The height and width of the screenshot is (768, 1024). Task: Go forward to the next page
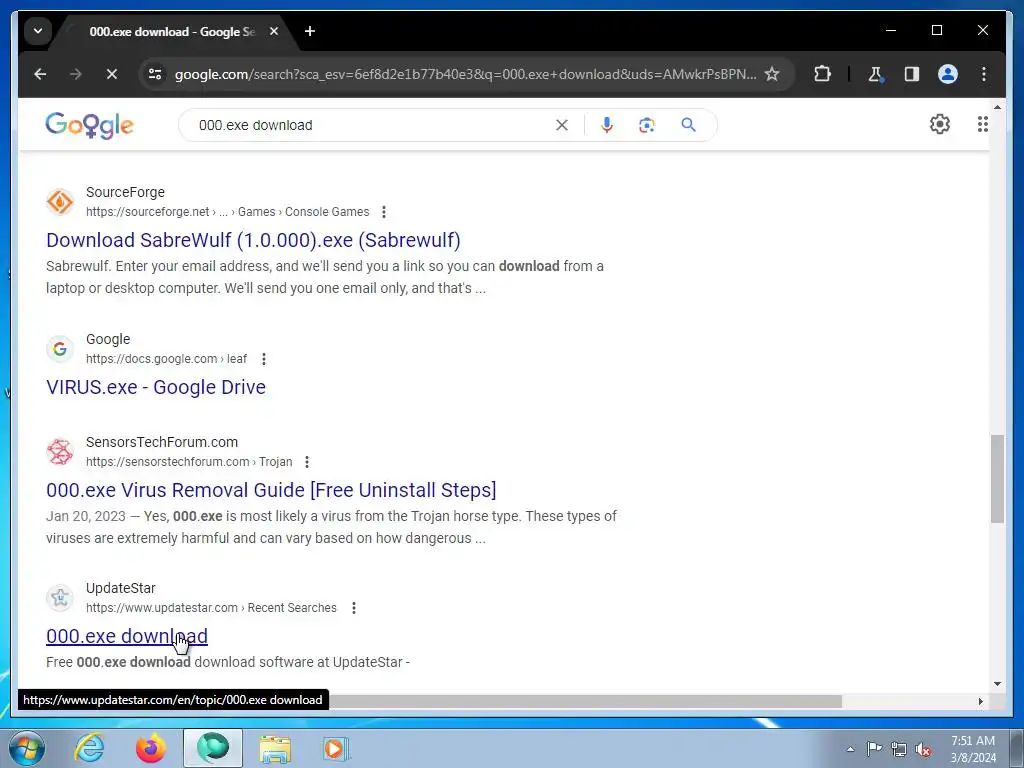tap(76, 74)
